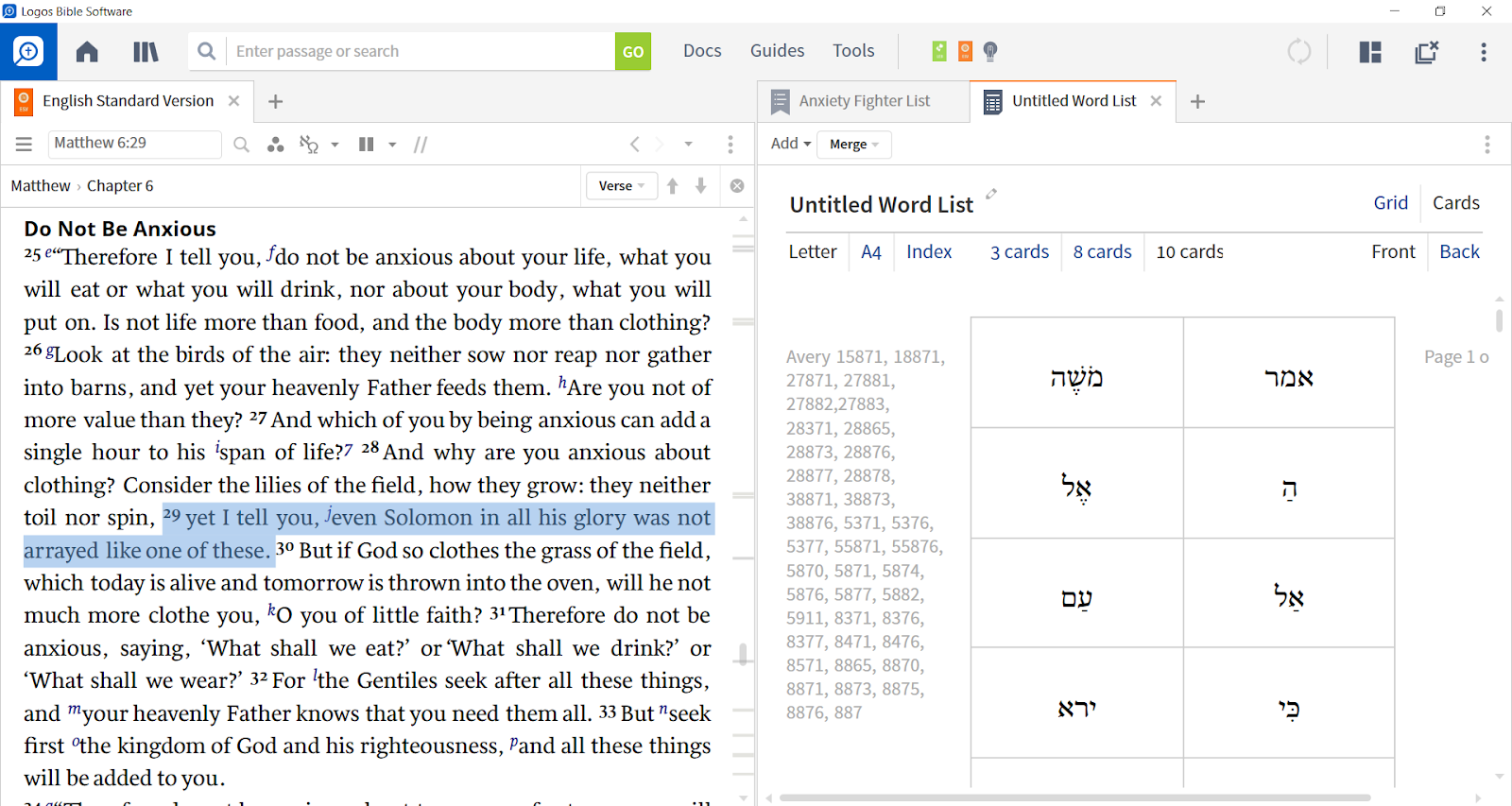Close the Untitled Word List tab

[x=1156, y=101]
